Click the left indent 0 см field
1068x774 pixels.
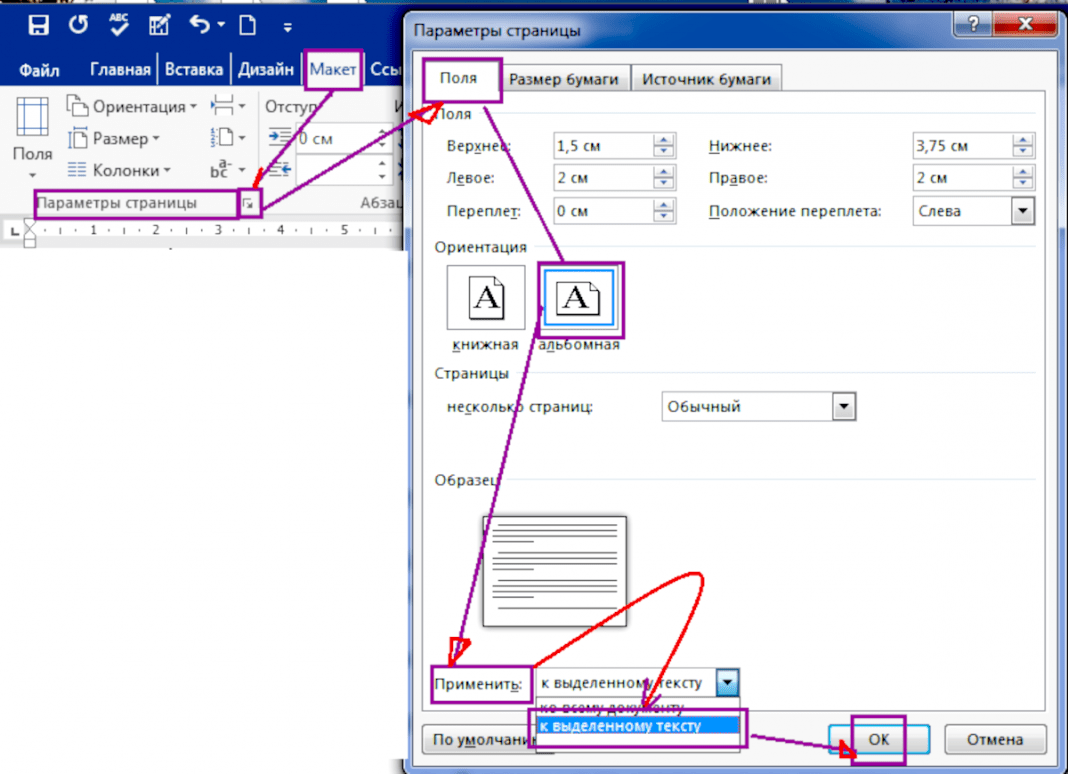[x=336, y=138]
